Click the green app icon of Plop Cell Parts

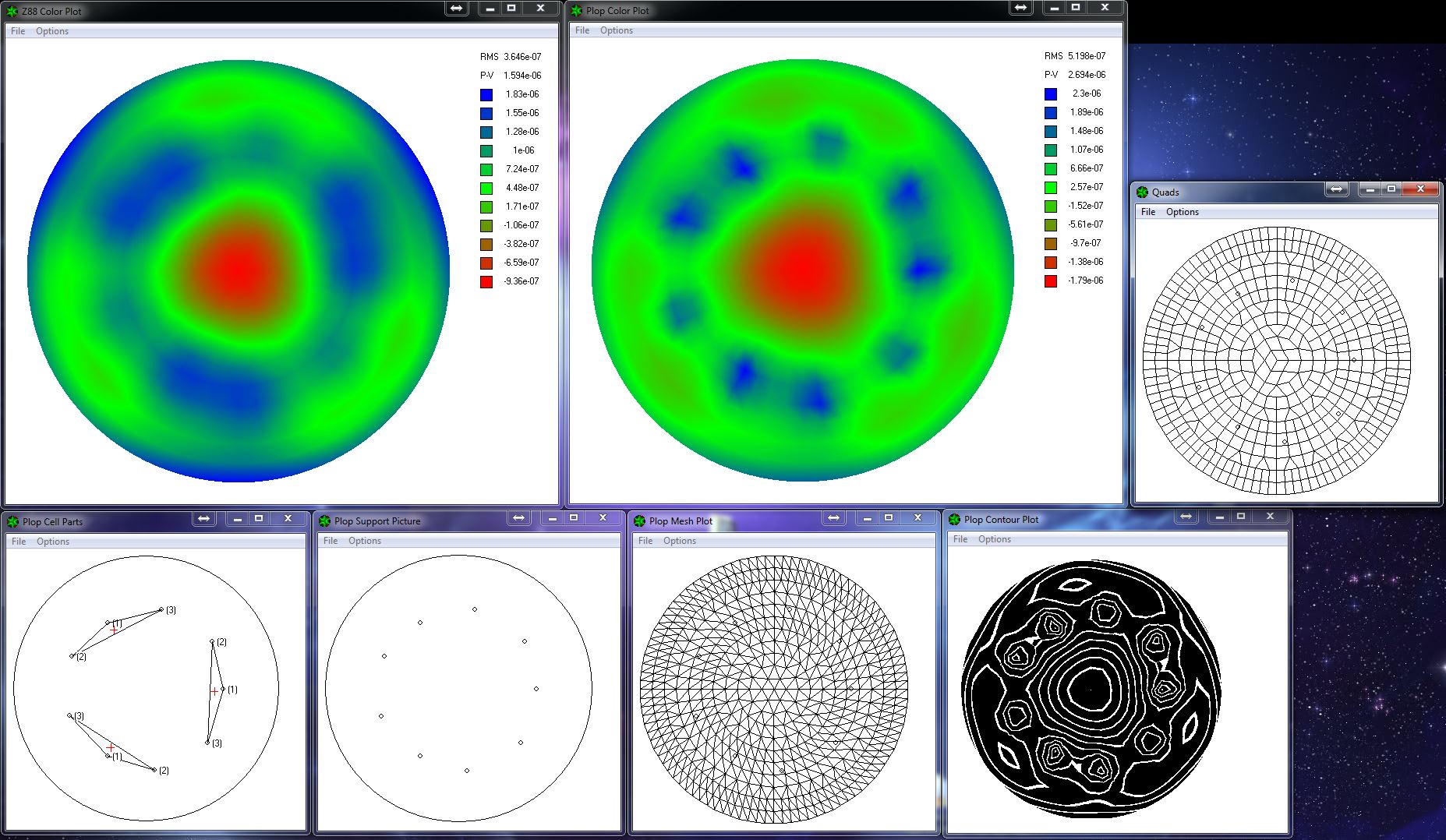tap(13, 521)
